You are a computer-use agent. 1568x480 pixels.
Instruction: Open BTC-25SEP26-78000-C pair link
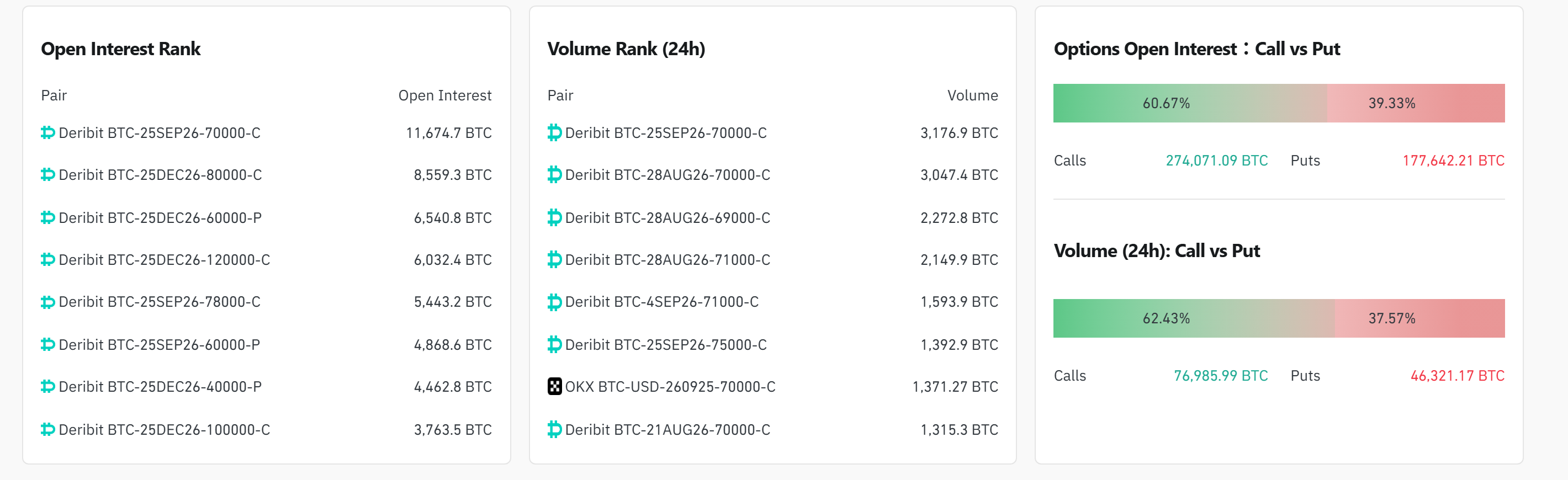(x=160, y=302)
